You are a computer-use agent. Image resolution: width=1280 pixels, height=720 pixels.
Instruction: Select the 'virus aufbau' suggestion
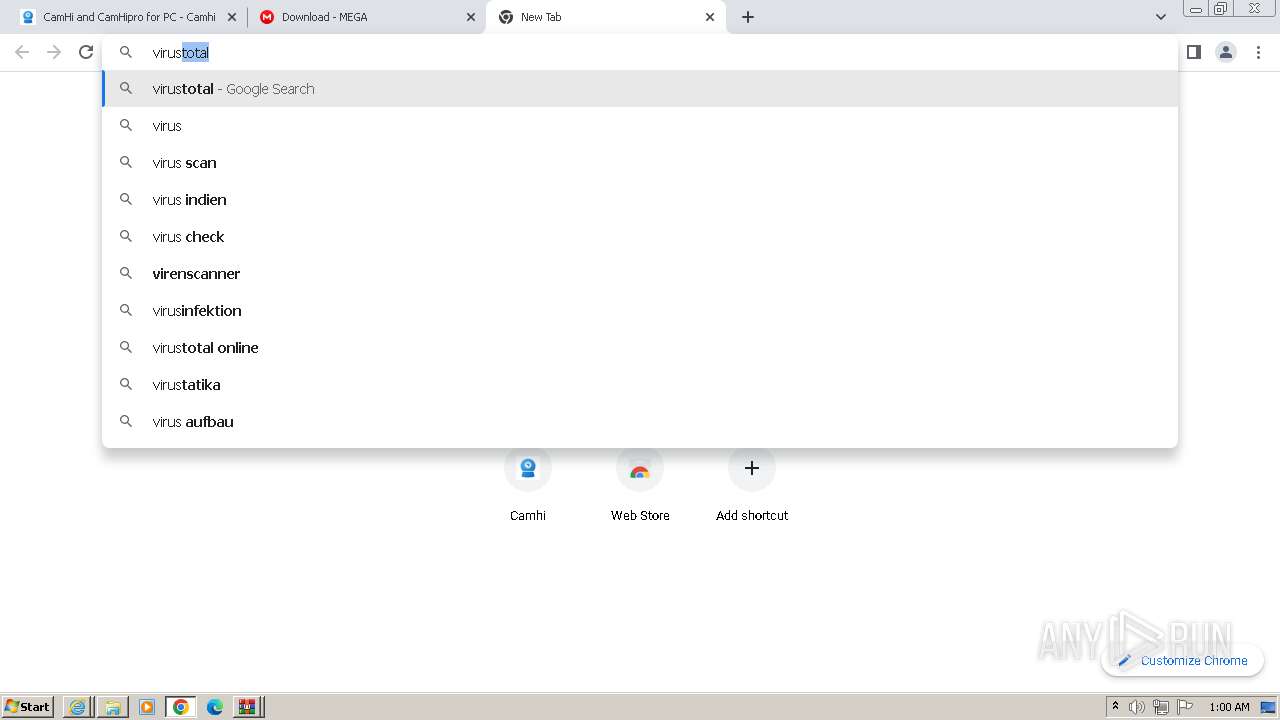[x=640, y=422]
